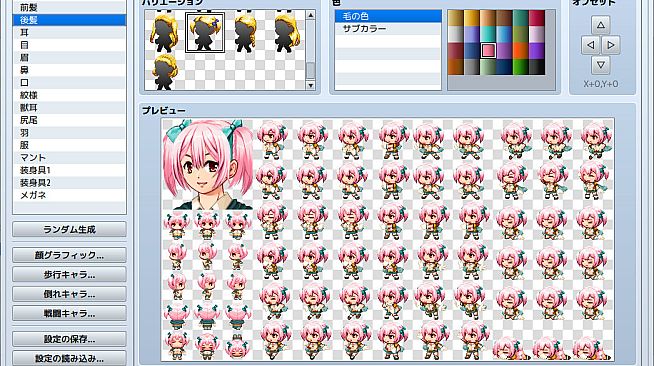Pick the olive green color swatch

(521, 35)
